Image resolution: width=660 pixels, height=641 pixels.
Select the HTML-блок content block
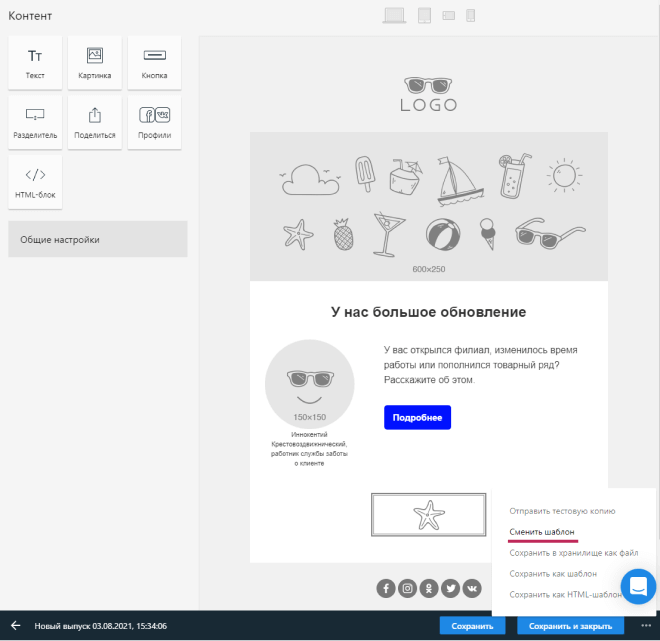point(35,182)
